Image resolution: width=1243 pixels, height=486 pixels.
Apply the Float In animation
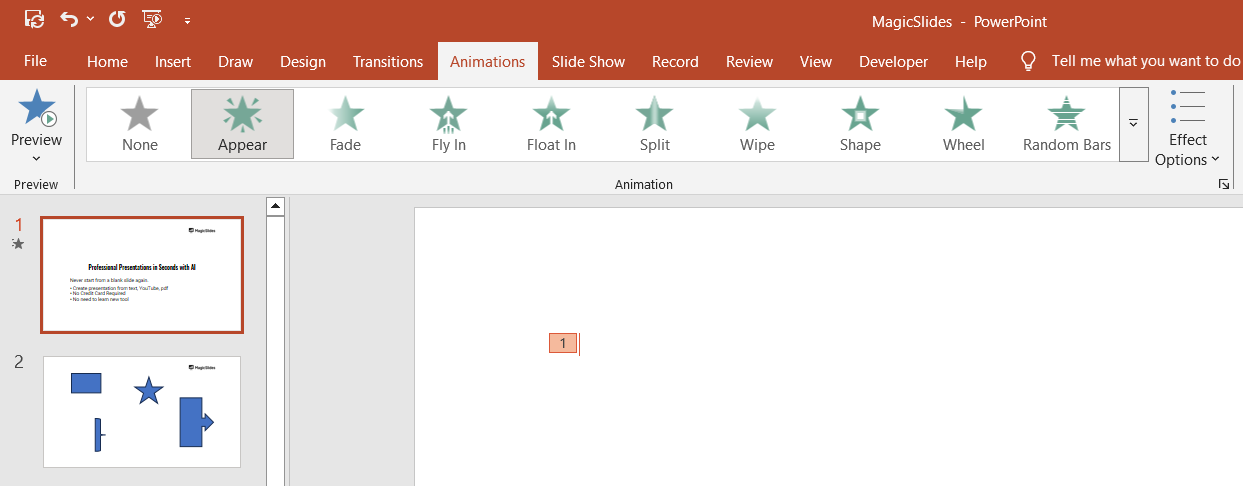pos(551,125)
